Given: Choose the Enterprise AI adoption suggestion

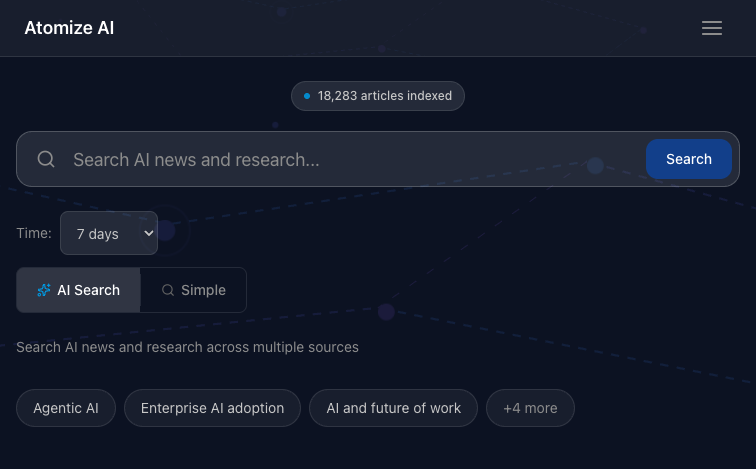Looking at the screenshot, I should point(212,408).
